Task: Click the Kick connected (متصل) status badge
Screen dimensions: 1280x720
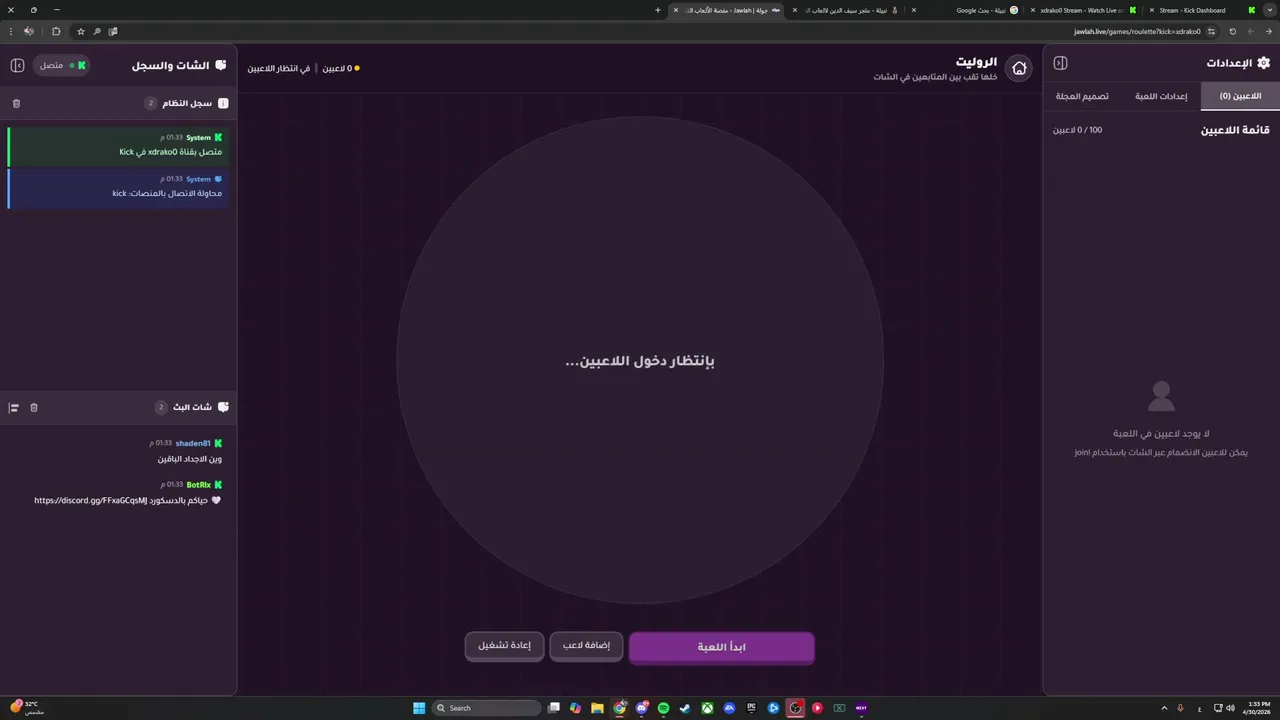Action: click(62, 65)
